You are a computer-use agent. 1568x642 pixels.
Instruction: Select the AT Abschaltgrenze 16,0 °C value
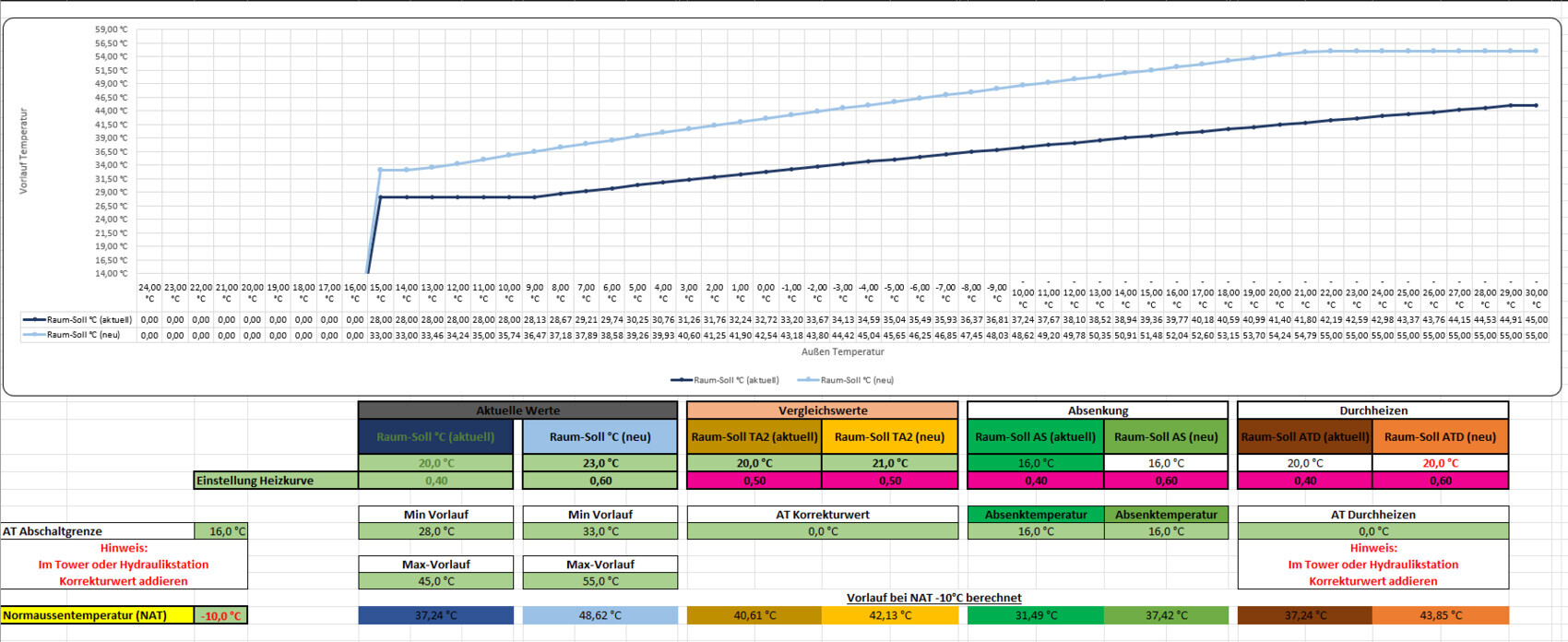221,531
